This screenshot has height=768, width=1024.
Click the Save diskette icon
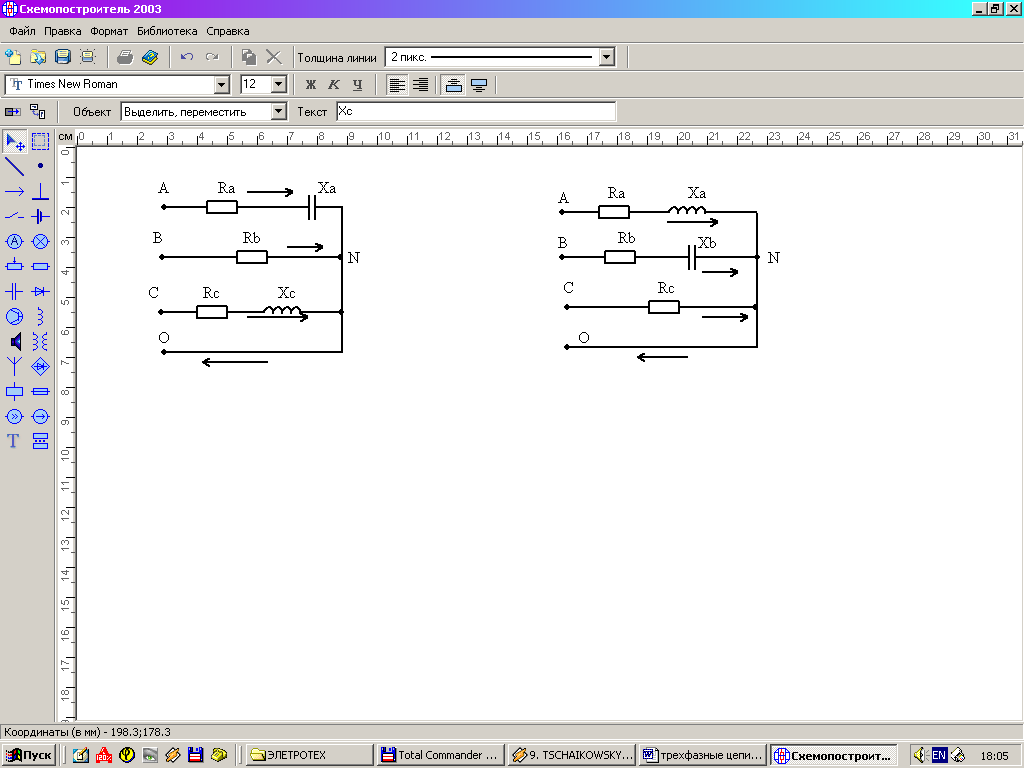click(63, 57)
